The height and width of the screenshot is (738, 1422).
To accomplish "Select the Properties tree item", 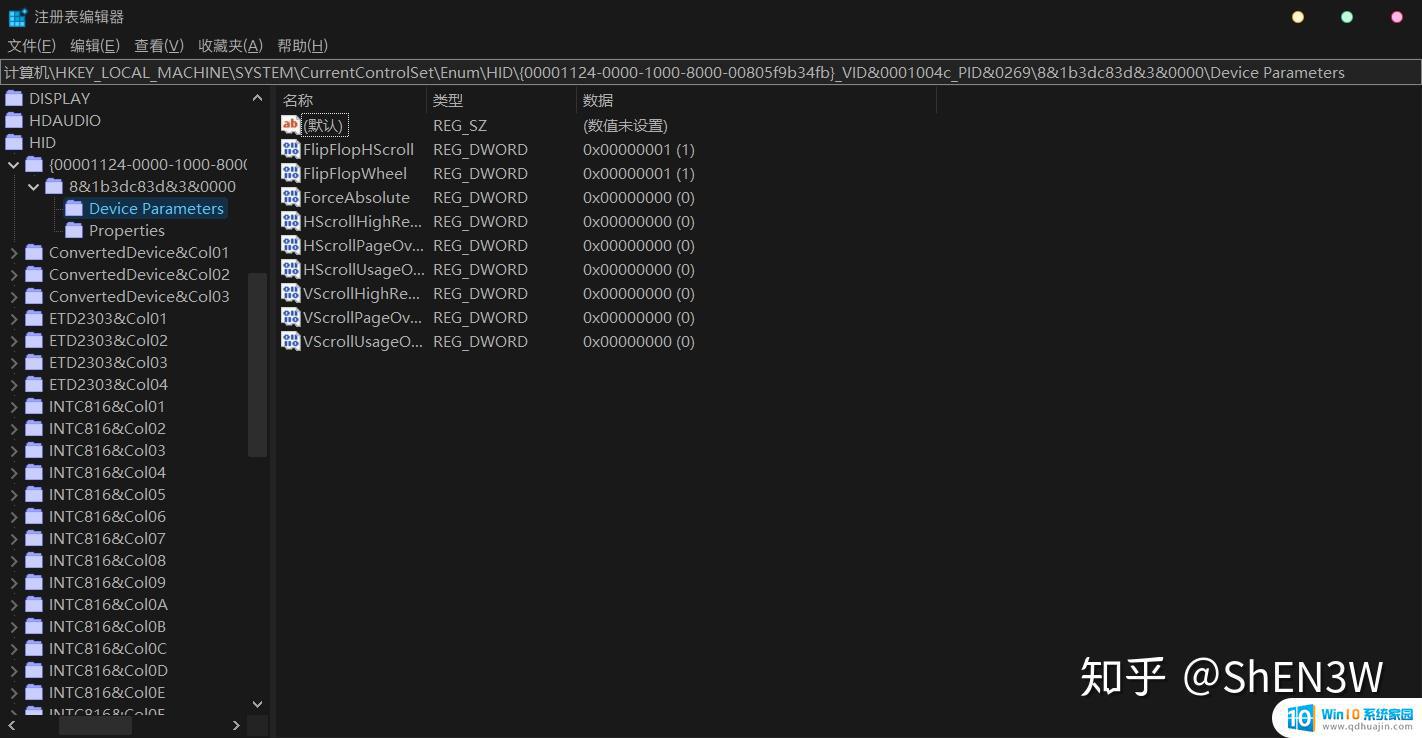I will (127, 230).
